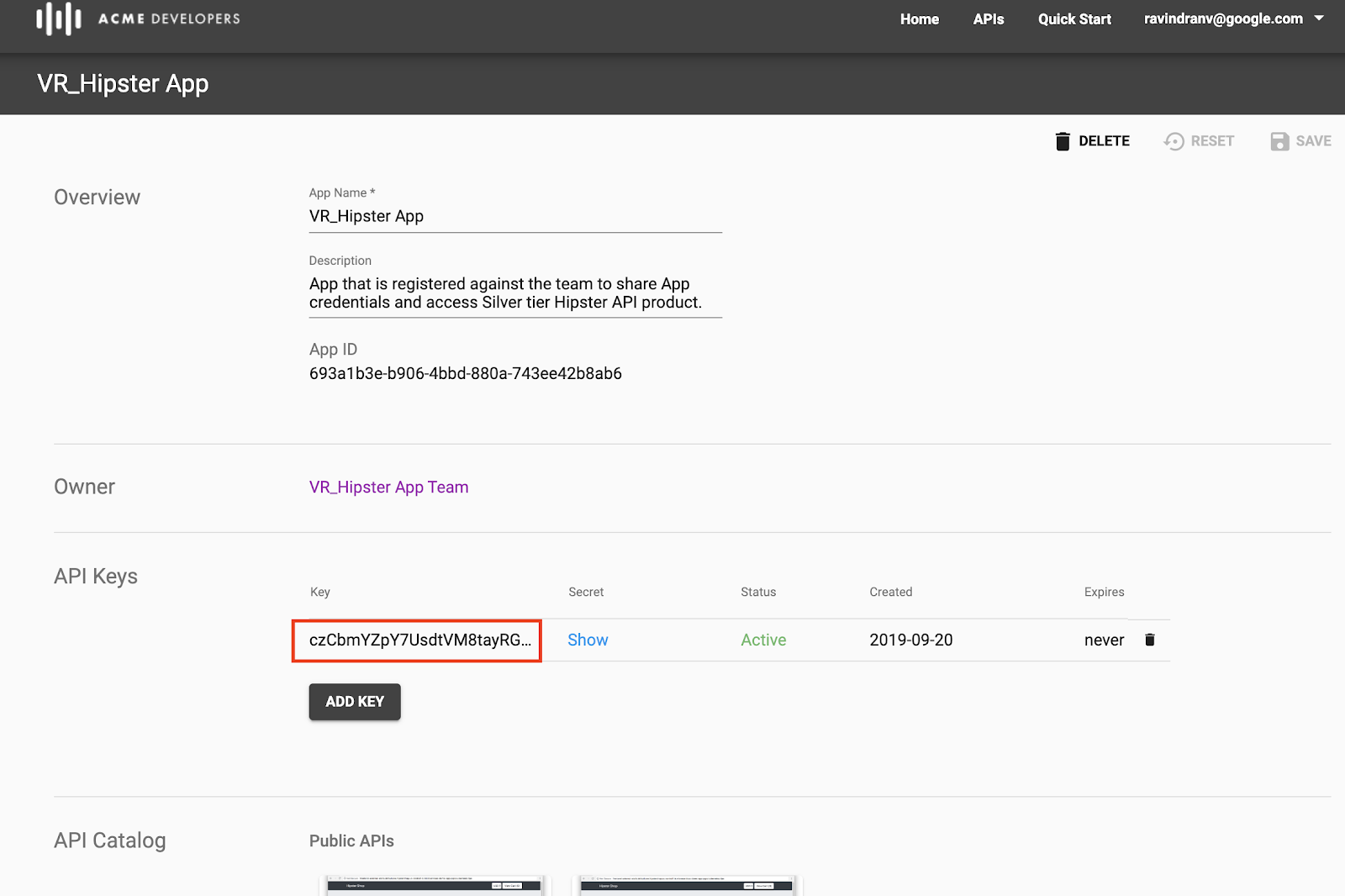Image resolution: width=1345 pixels, height=896 pixels.
Task: Open the VR_Hipster App Team owner link
Action: [388, 488]
